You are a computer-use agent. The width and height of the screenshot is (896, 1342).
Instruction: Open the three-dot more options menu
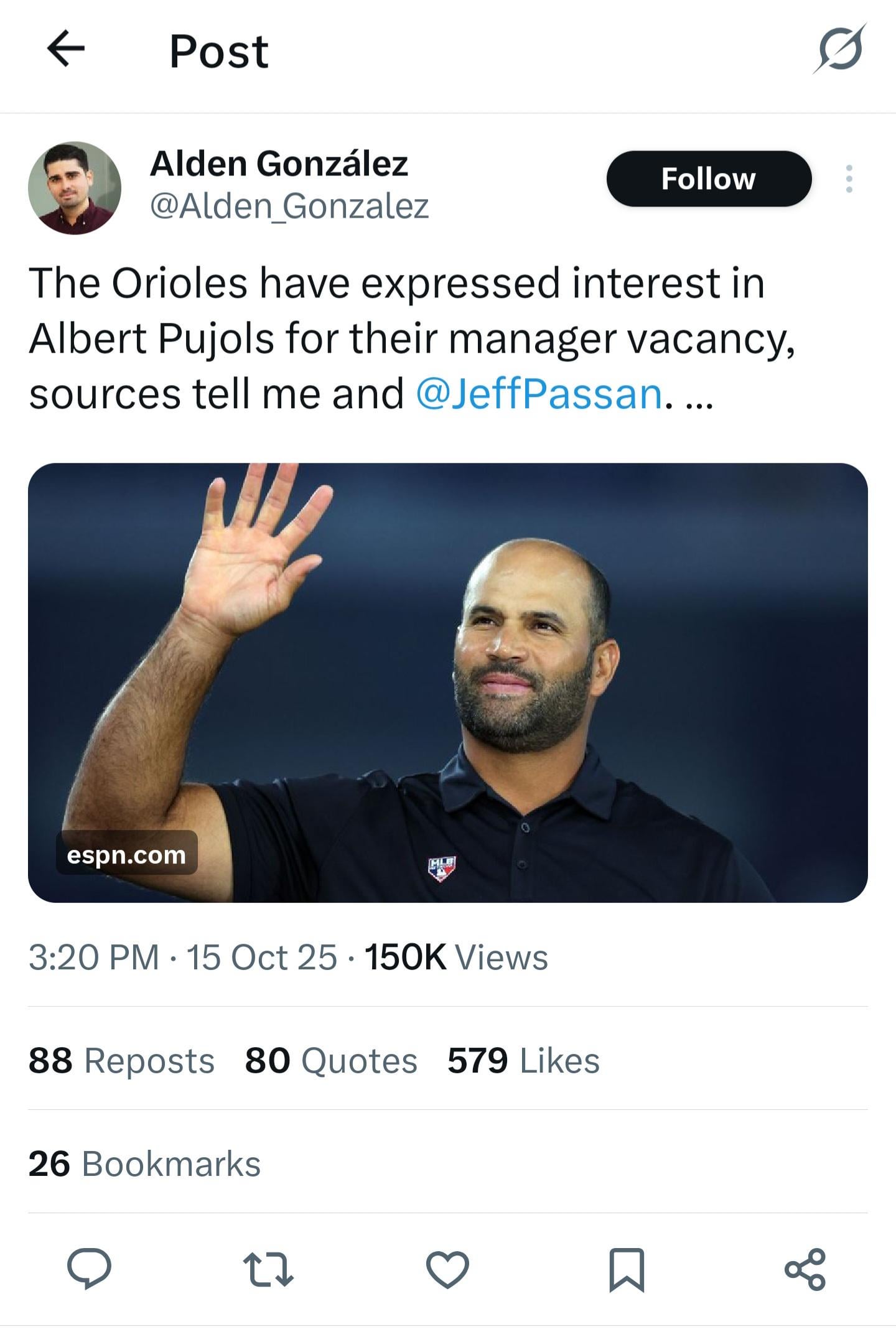tap(849, 179)
